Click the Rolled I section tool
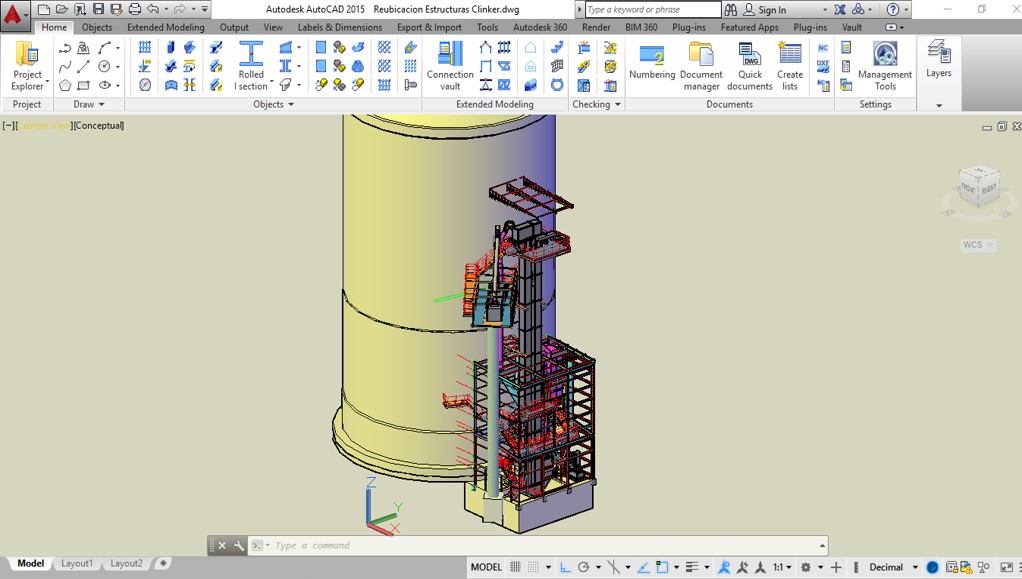1022x579 pixels. [x=251, y=66]
